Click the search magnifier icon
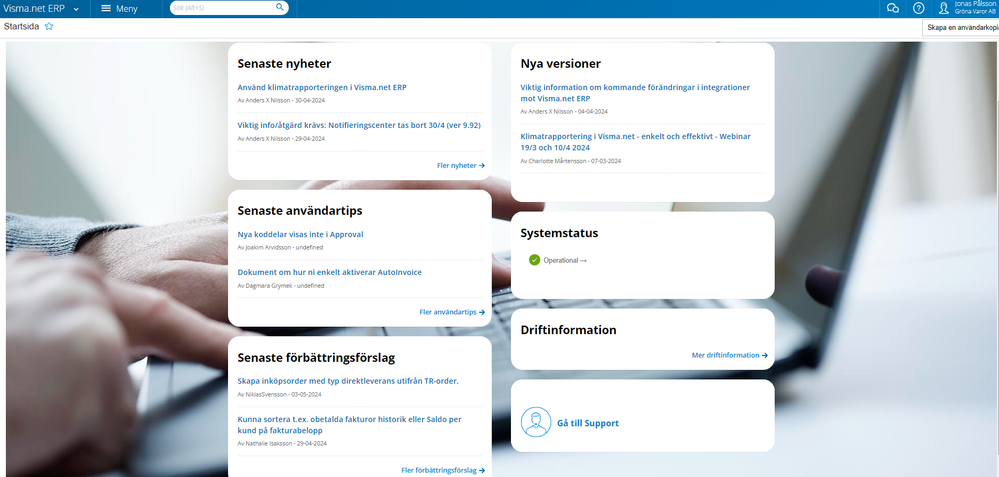This screenshot has height=477, width=999. 280,7
